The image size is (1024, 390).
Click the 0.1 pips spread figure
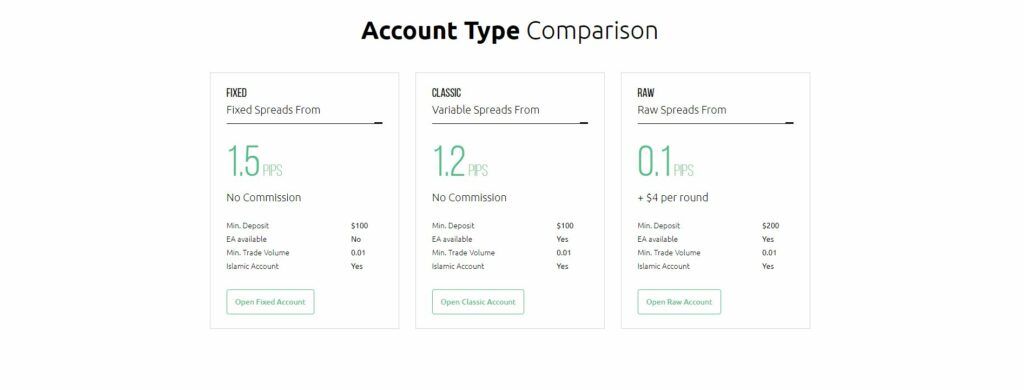(x=665, y=161)
